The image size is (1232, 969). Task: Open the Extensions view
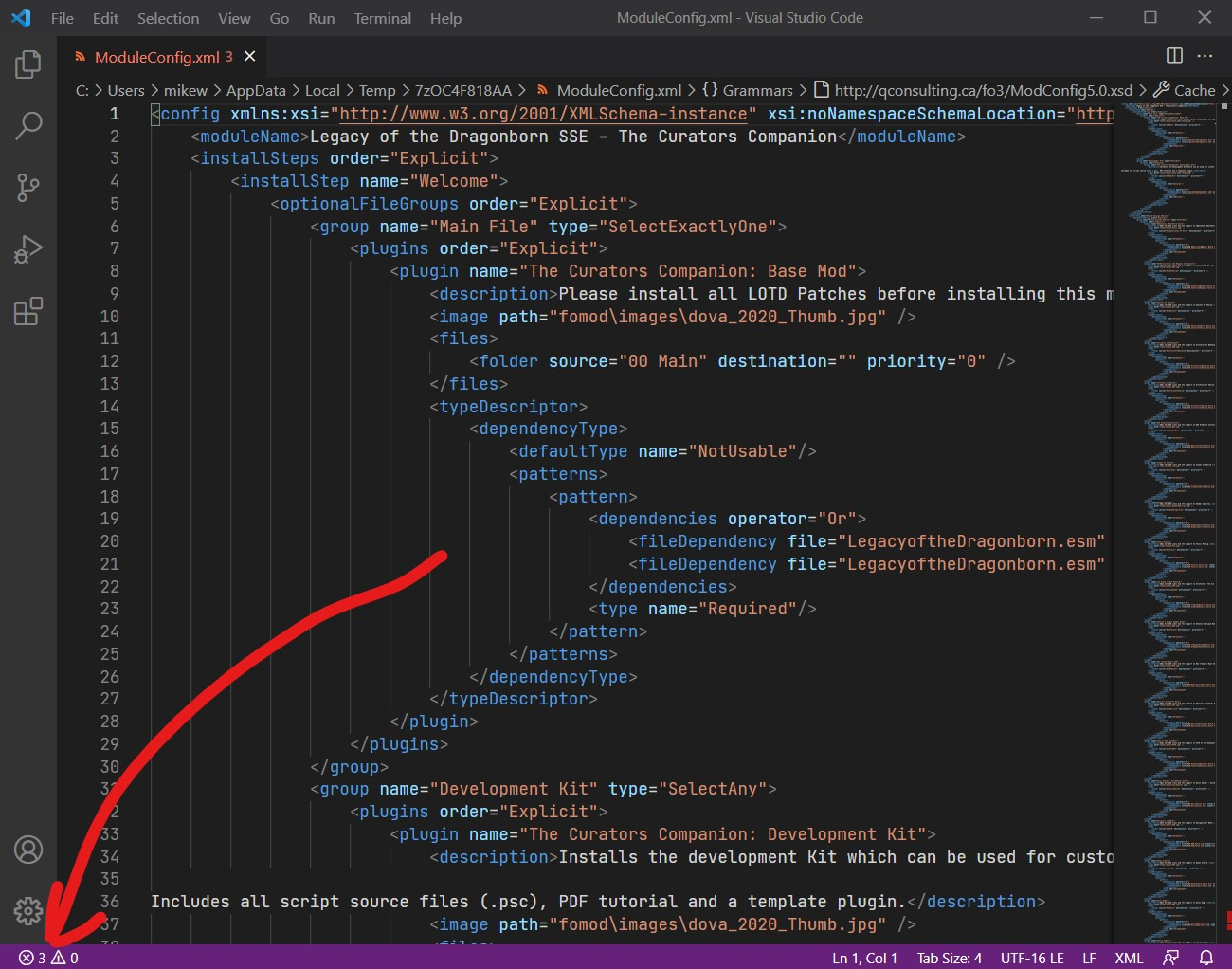click(x=28, y=311)
